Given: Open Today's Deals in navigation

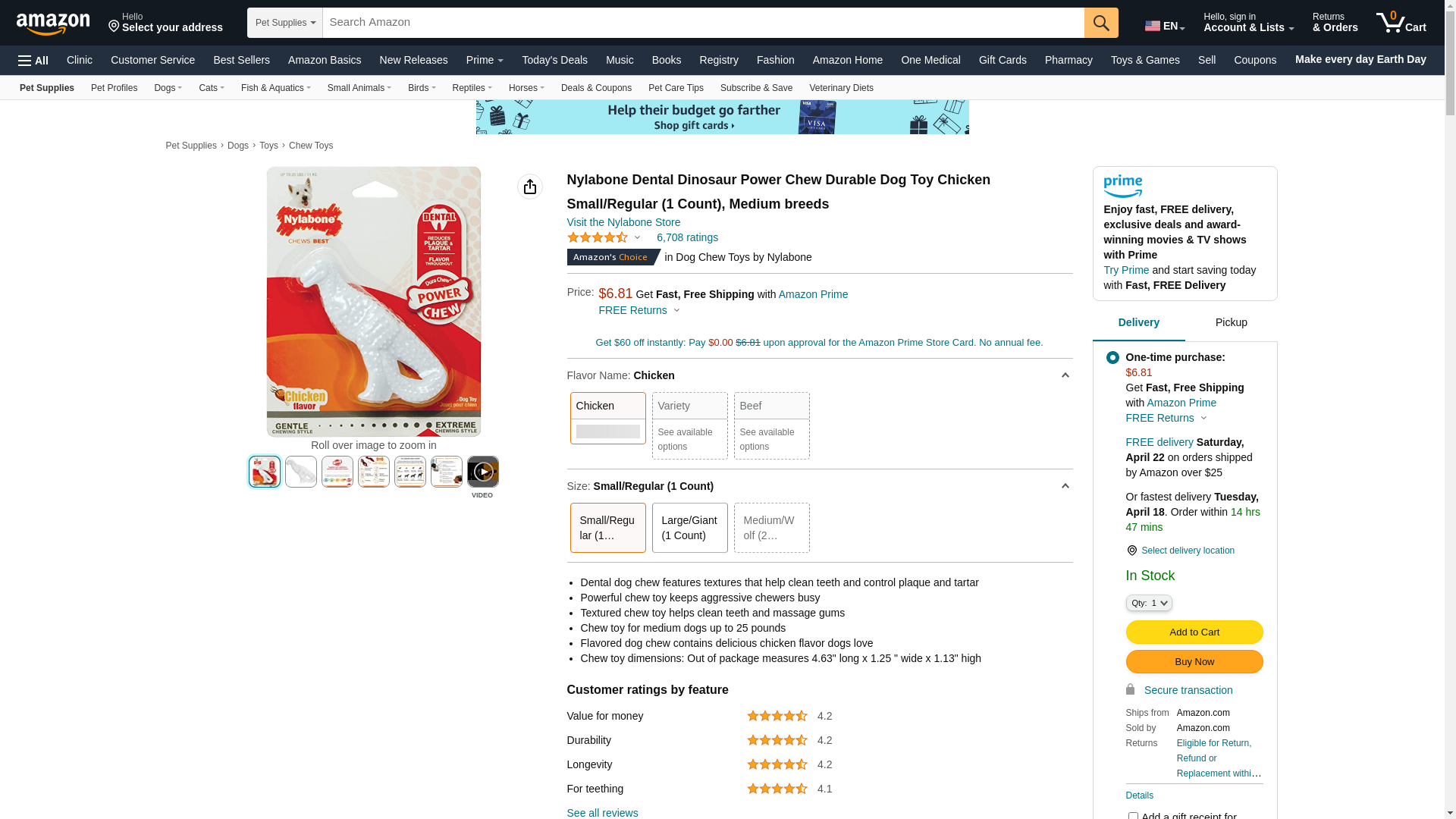Looking at the screenshot, I should click(554, 60).
